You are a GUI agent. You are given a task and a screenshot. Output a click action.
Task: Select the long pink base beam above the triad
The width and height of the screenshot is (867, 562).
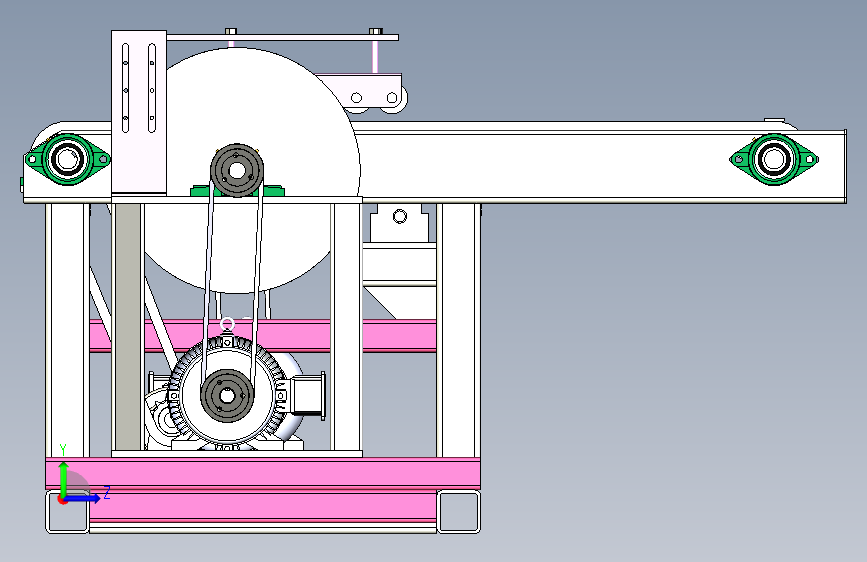(x=263, y=472)
